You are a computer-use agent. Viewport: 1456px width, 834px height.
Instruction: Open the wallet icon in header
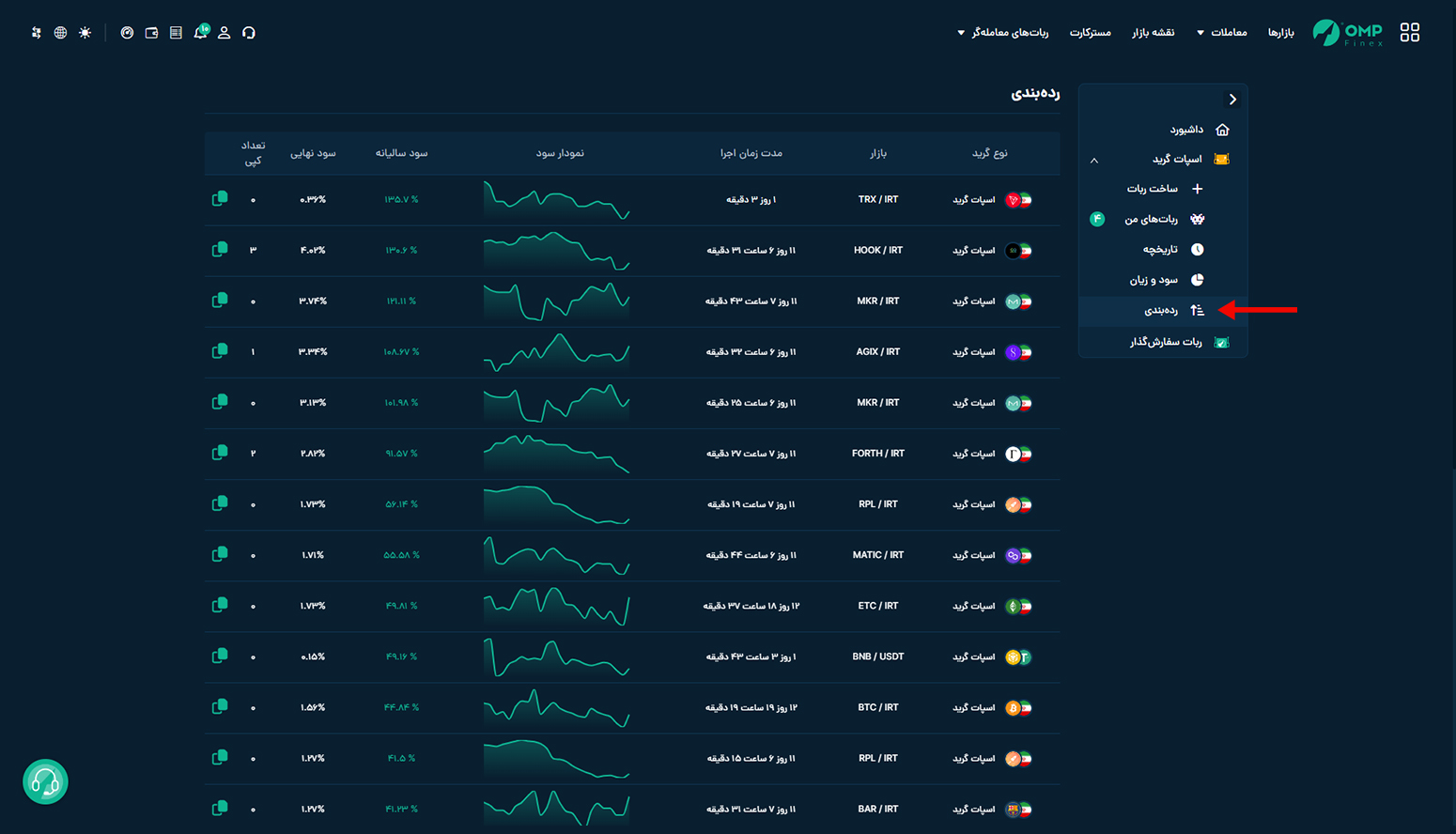coord(151,33)
